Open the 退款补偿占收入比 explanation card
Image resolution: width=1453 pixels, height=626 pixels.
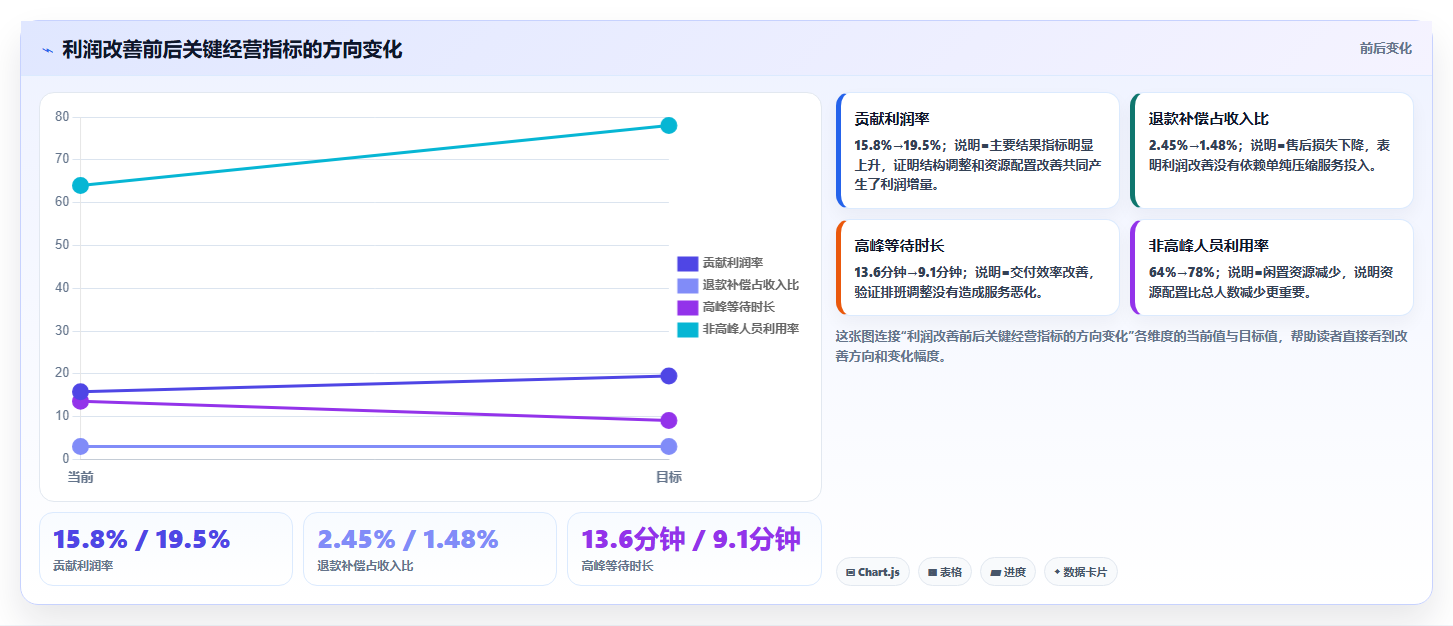[1271, 151]
